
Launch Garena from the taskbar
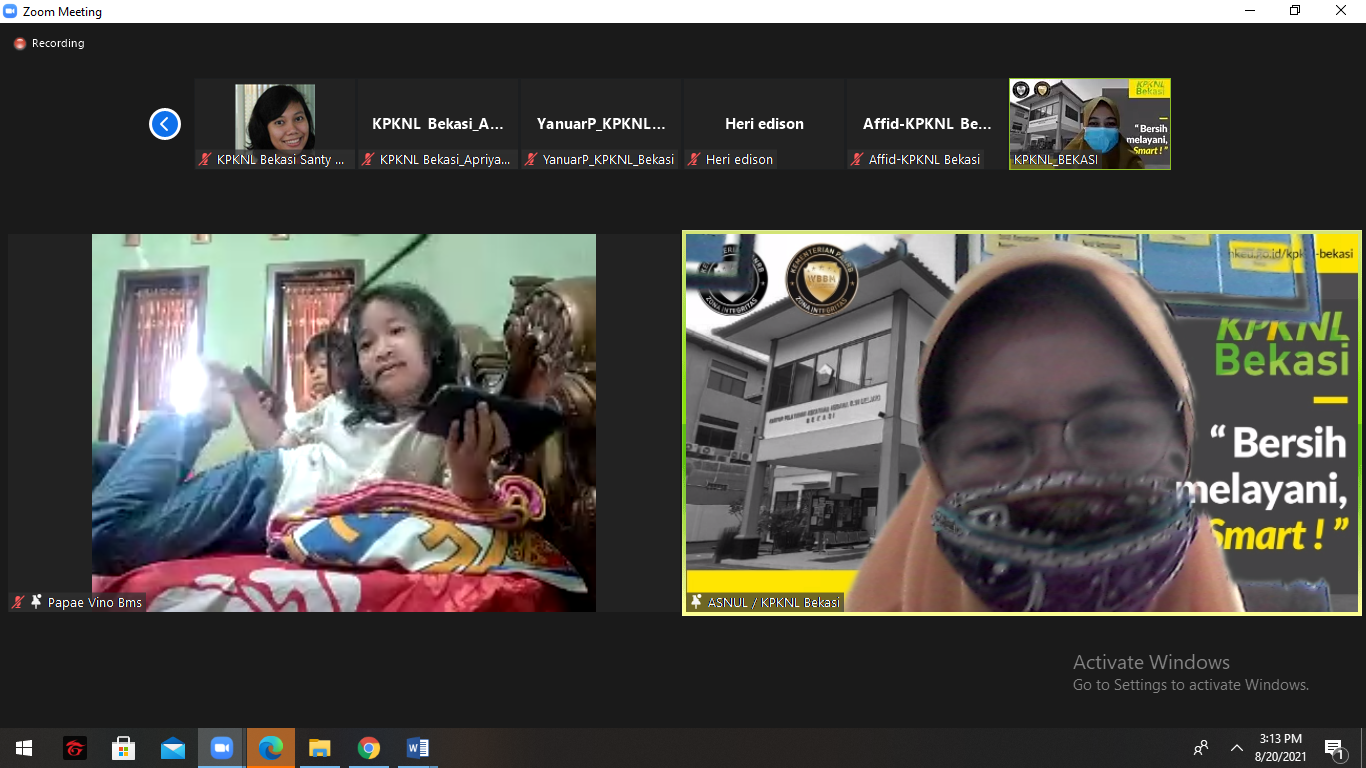coord(75,748)
